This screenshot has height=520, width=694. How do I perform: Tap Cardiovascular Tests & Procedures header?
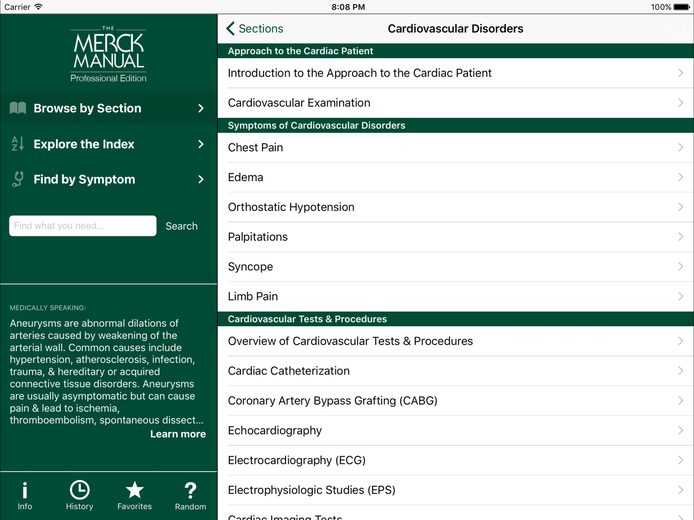(455, 319)
